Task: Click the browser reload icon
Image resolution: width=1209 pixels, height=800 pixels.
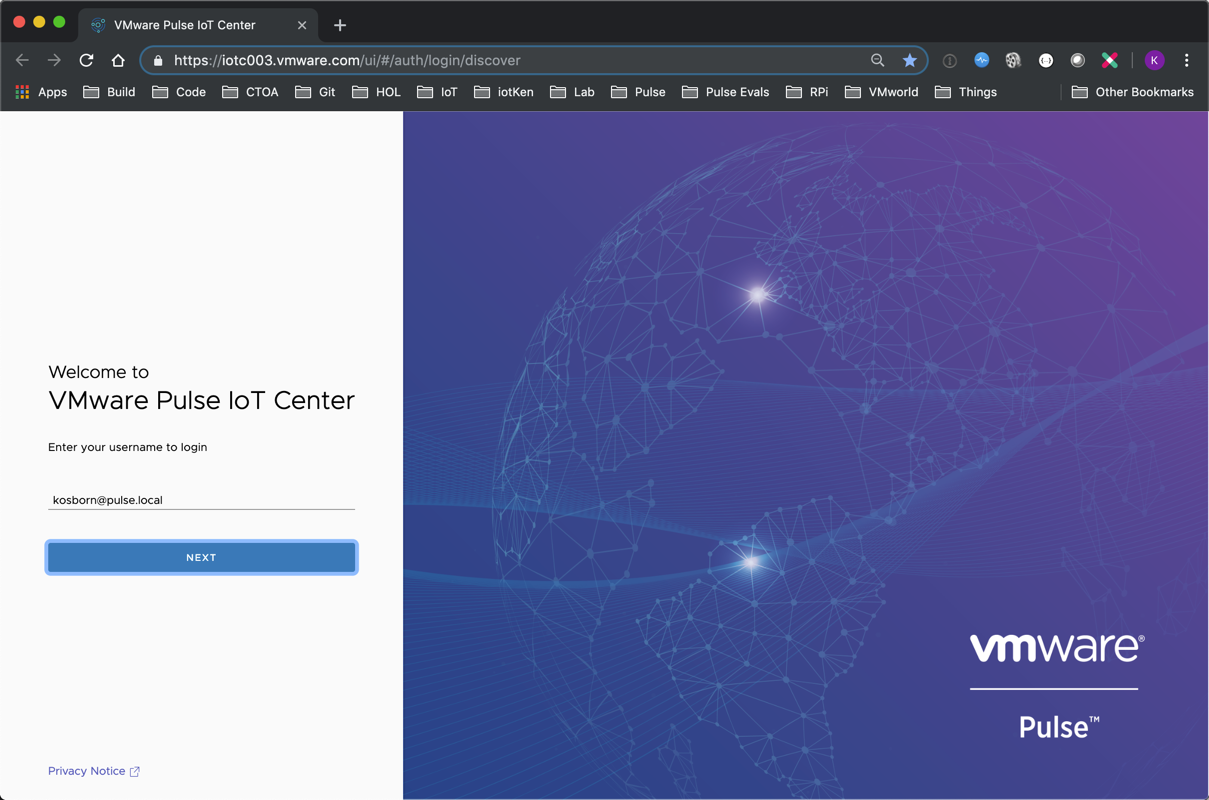Action: (86, 60)
